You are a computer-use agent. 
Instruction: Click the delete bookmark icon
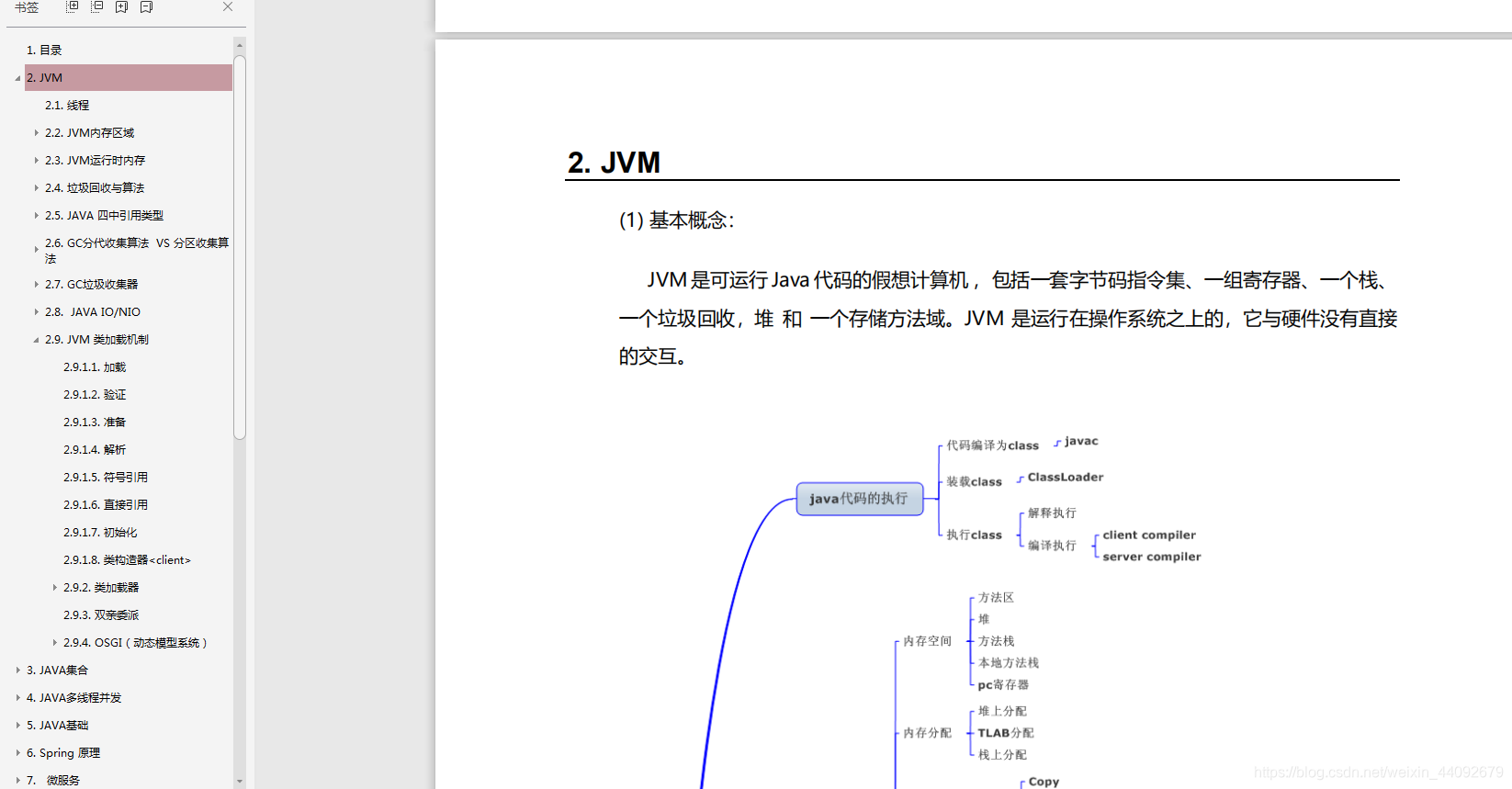tap(146, 6)
